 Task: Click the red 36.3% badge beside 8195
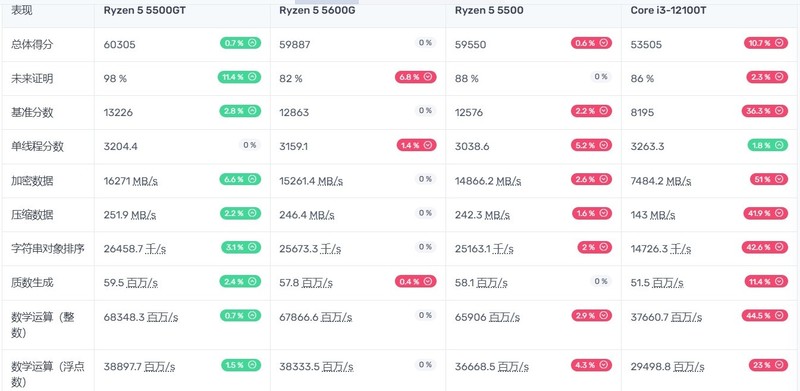coord(765,111)
